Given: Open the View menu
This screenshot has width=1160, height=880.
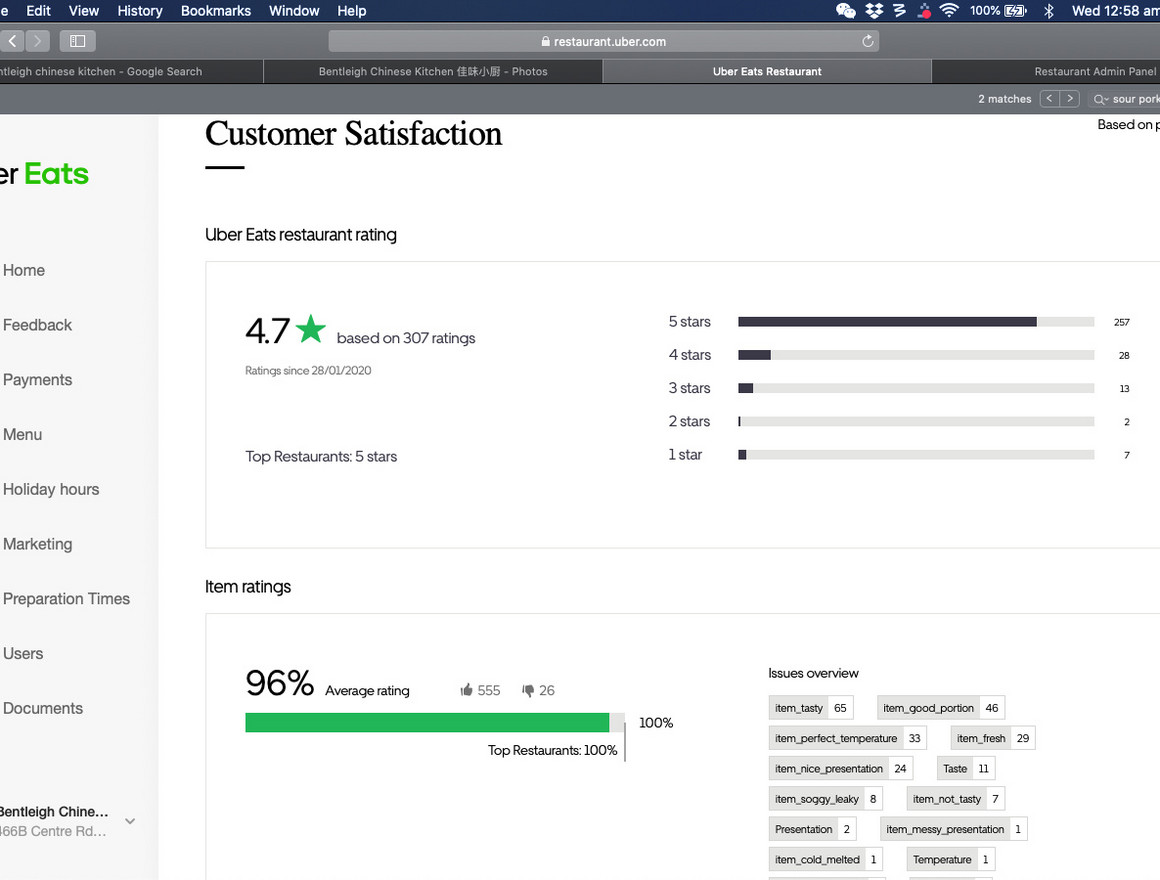Looking at the screenshot, I should pos(84,10).
